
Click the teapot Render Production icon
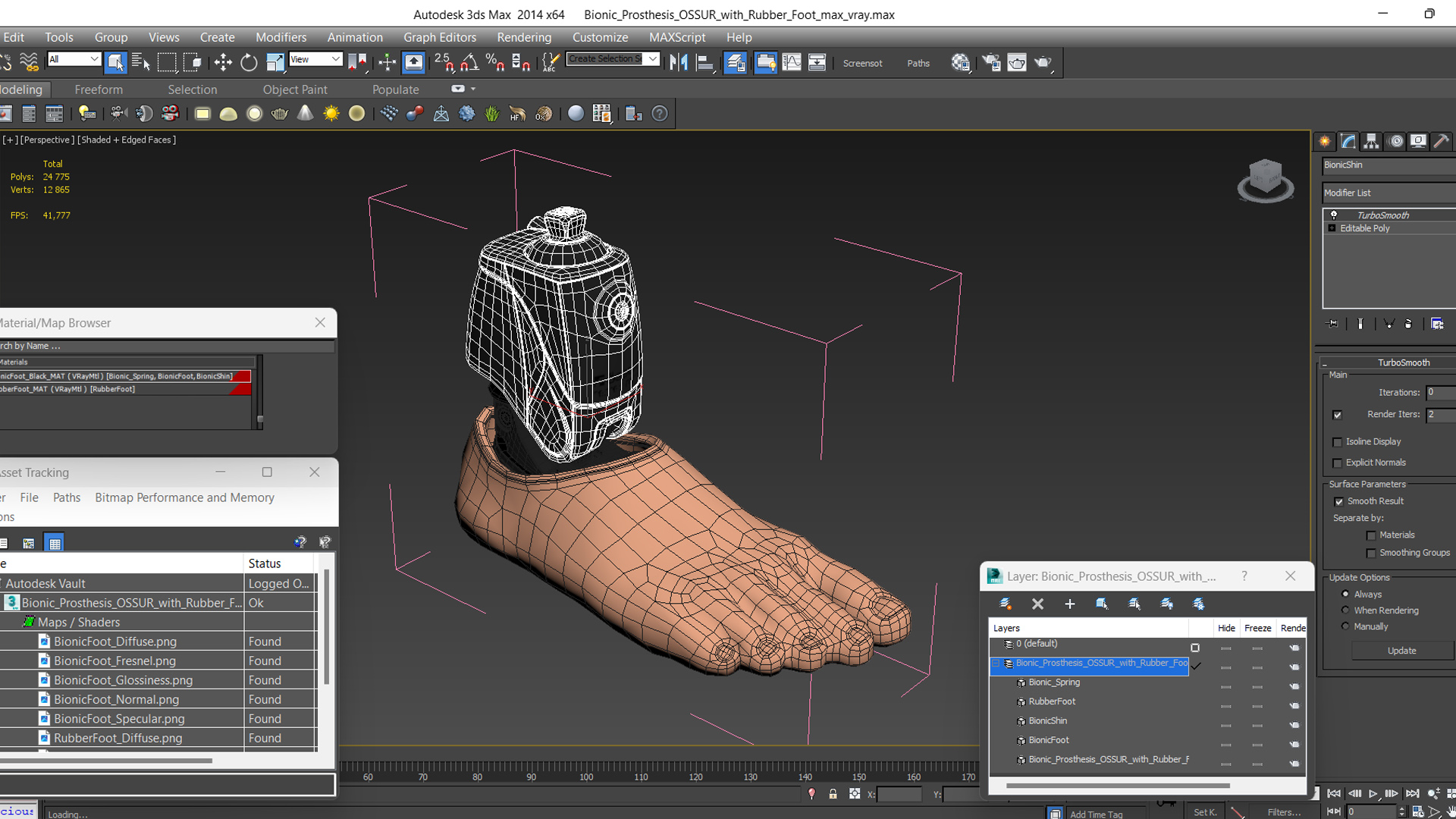click(x=1043, y=63)
